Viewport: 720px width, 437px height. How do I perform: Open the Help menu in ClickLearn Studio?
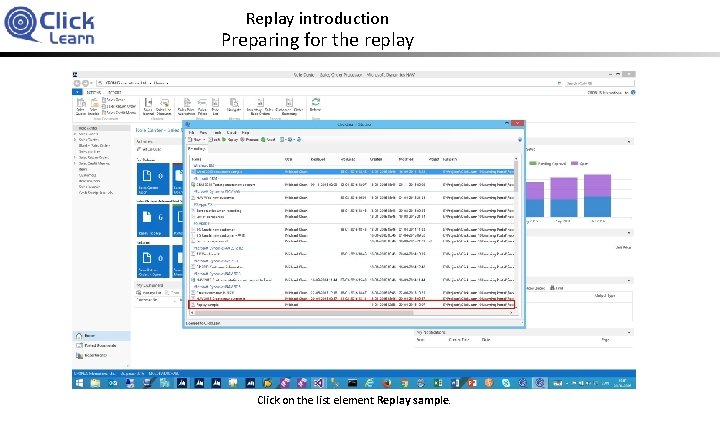click(246, 133)
